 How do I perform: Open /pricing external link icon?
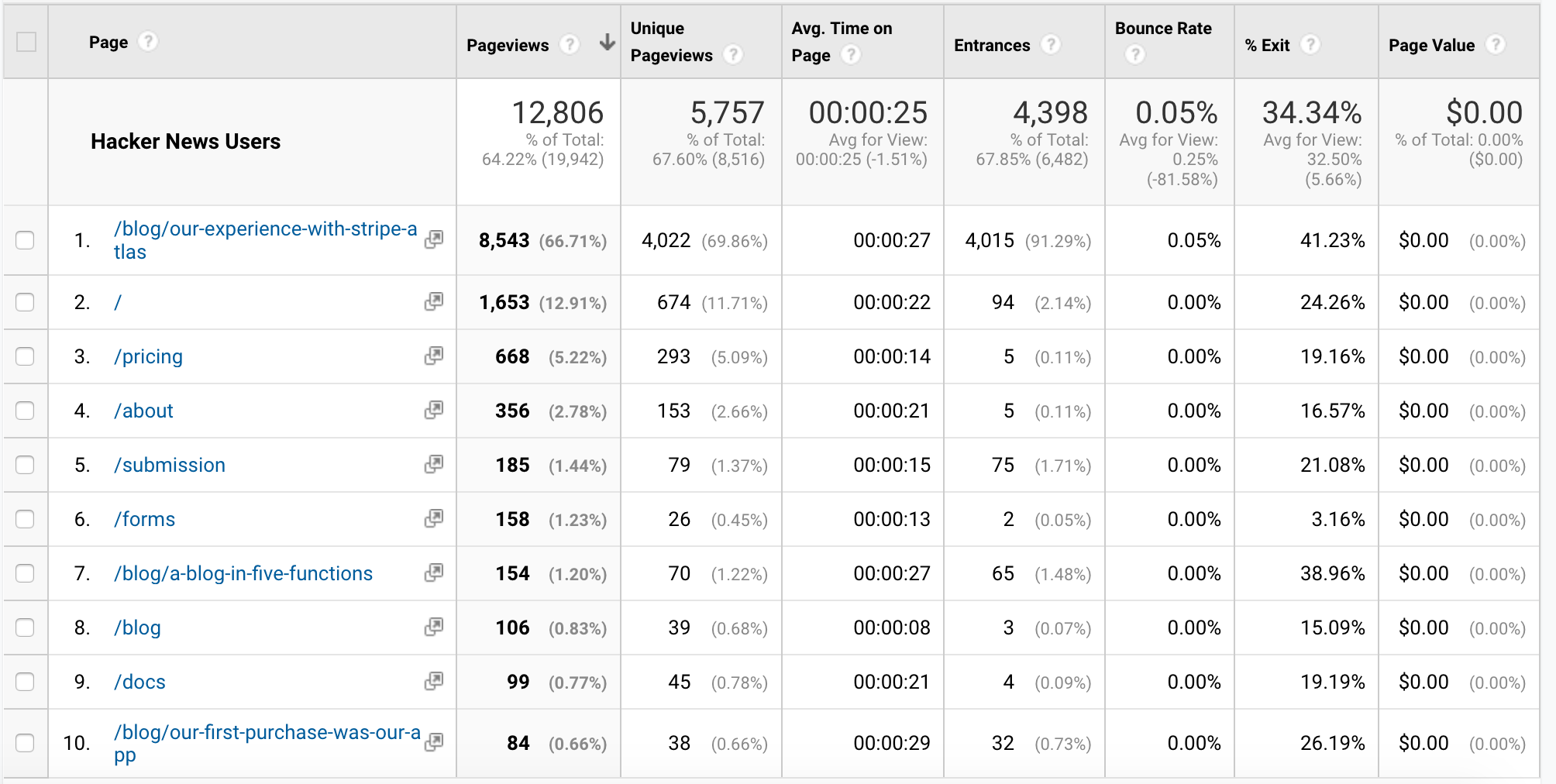pos(434,356)
